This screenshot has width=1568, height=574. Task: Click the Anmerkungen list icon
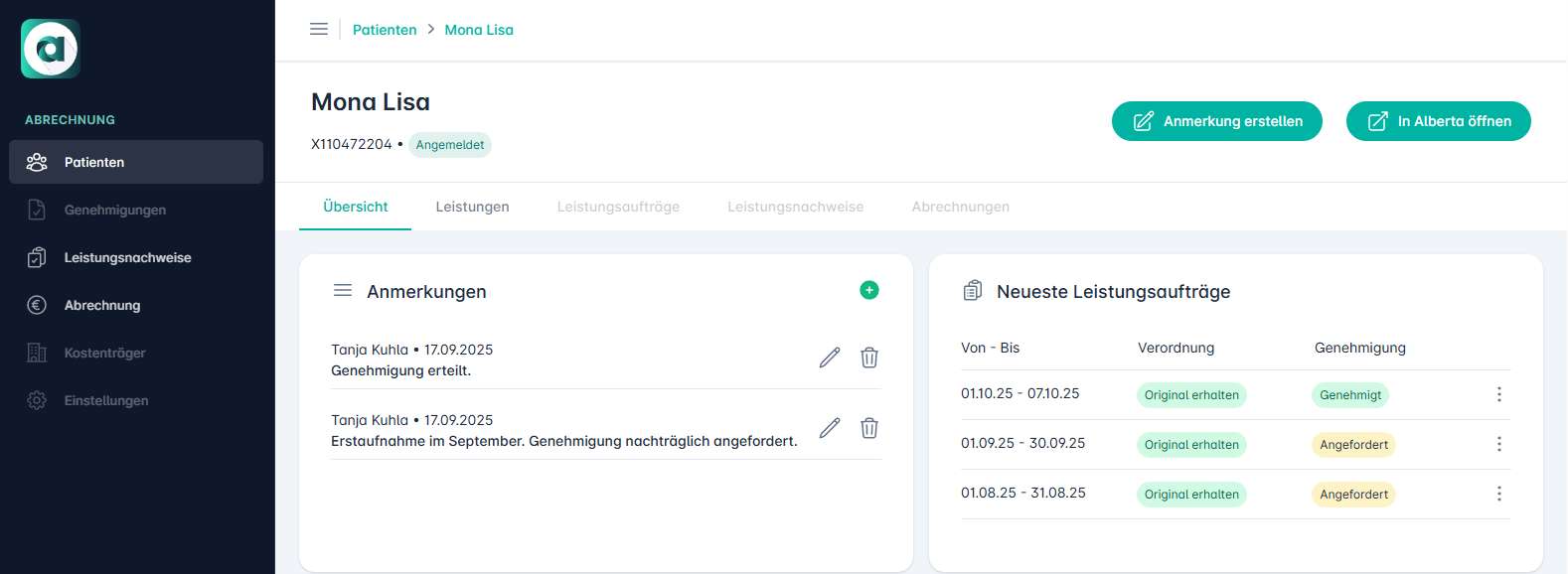tap(343, 291)
